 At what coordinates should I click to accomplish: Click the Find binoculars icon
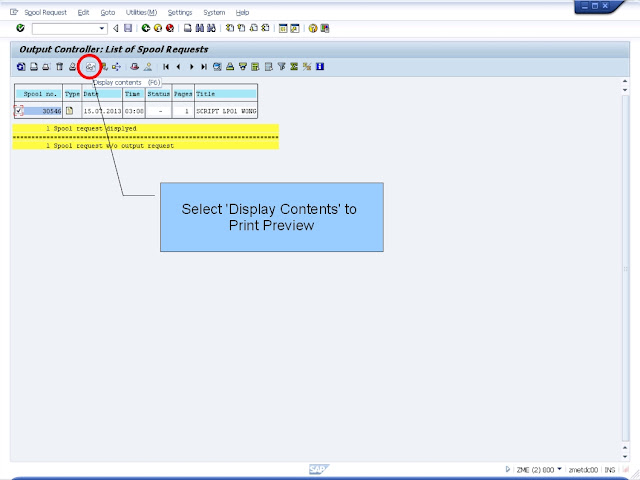(200, 28)
